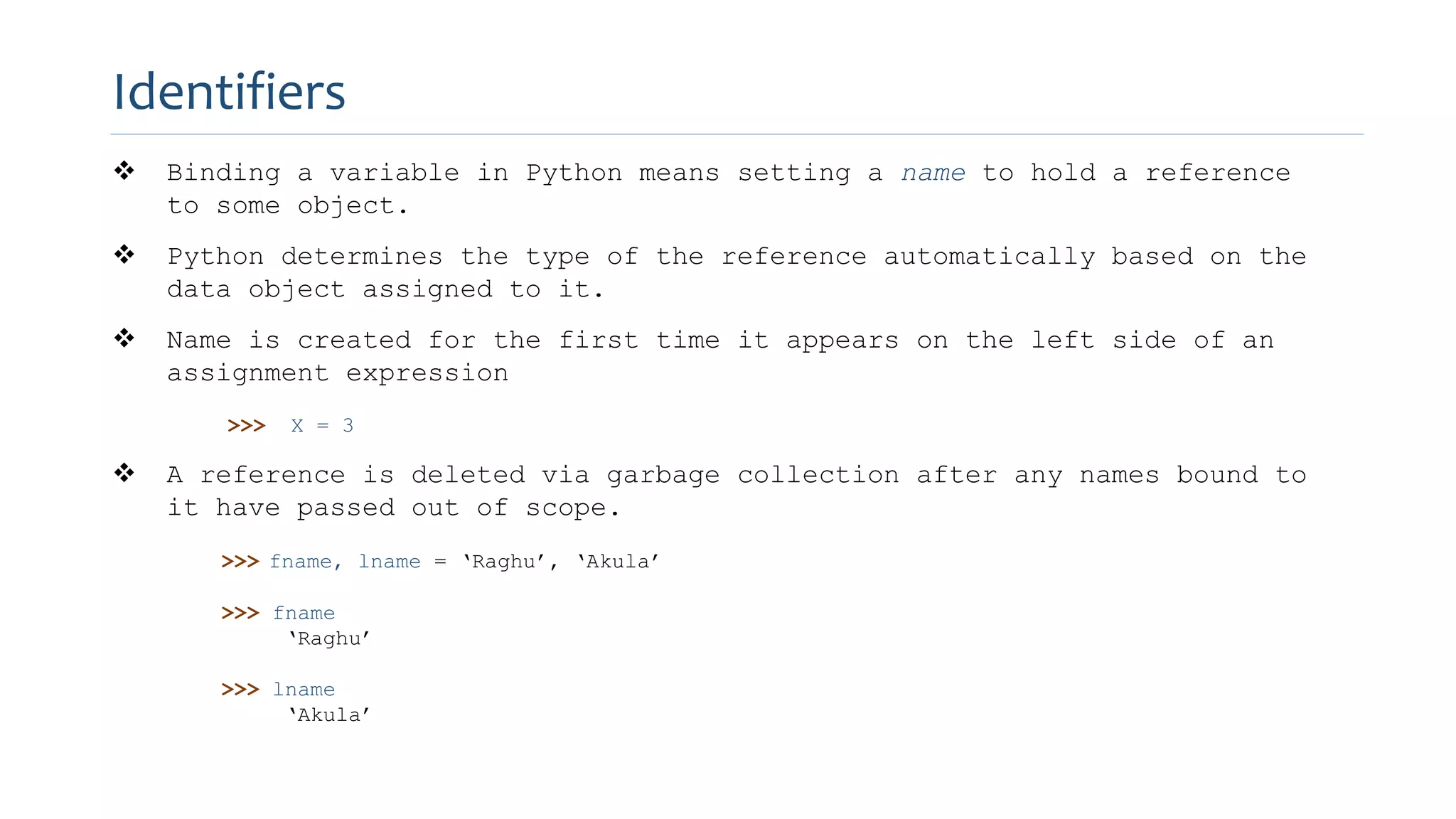Click the >>> prompt before the lone 'lname'
Viewport: 1456px width, 819px height.
pyautogui.click(x=240, y=690)
